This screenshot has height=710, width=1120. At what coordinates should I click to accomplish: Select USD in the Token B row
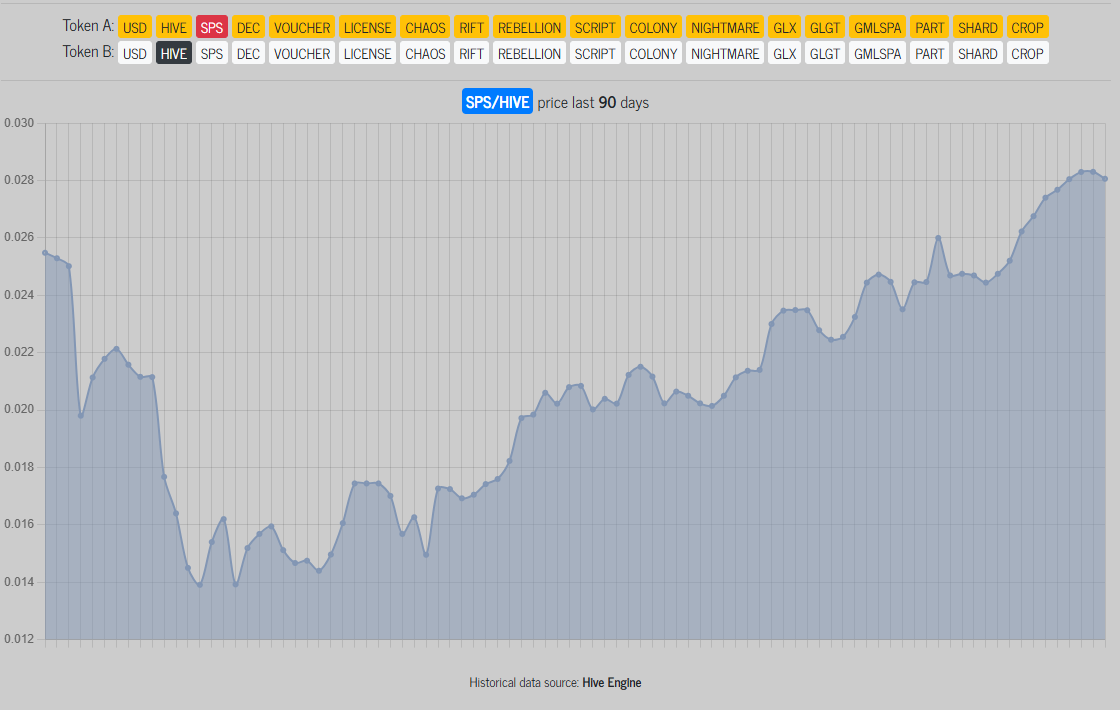134,53
